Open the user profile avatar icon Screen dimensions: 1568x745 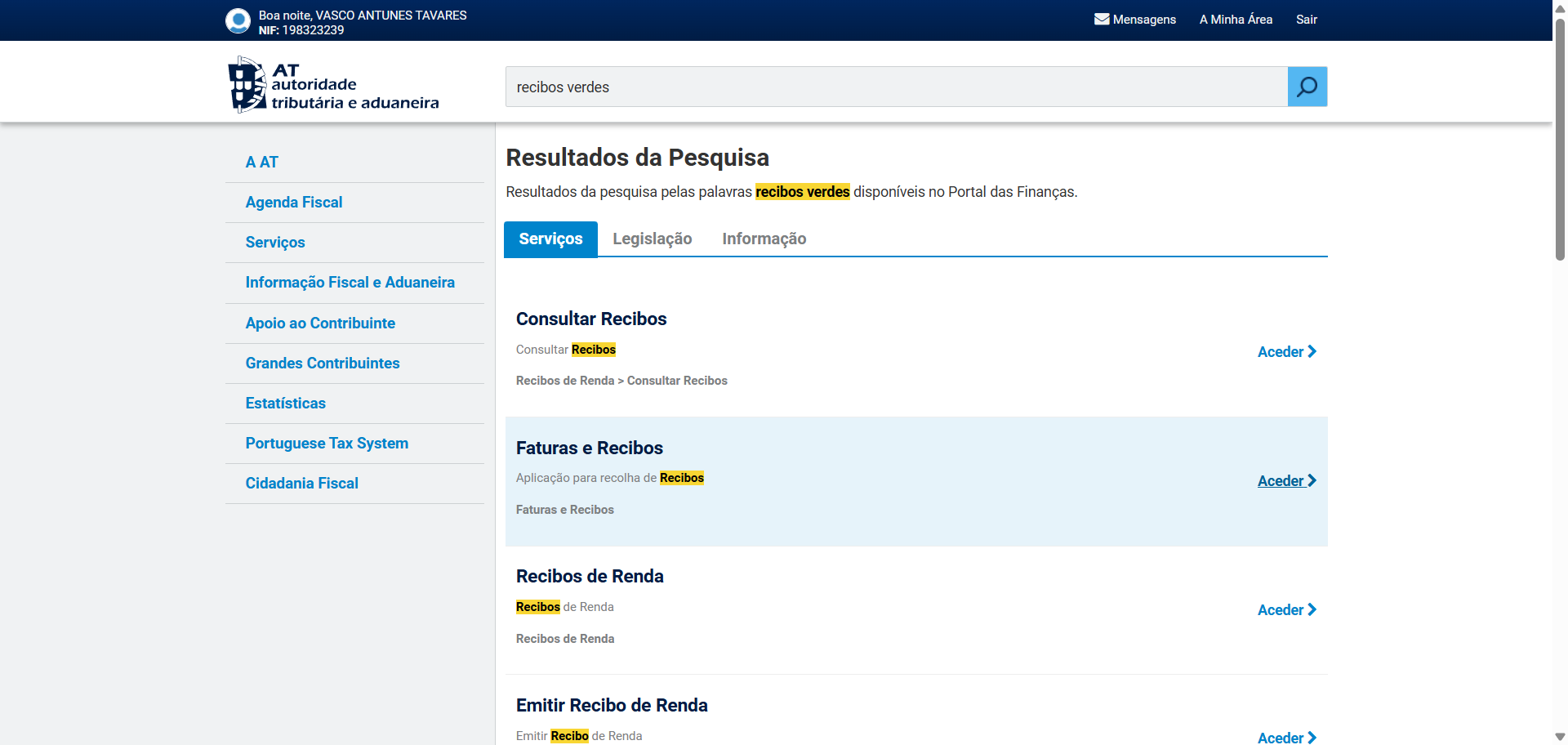[x=238, y=21]
